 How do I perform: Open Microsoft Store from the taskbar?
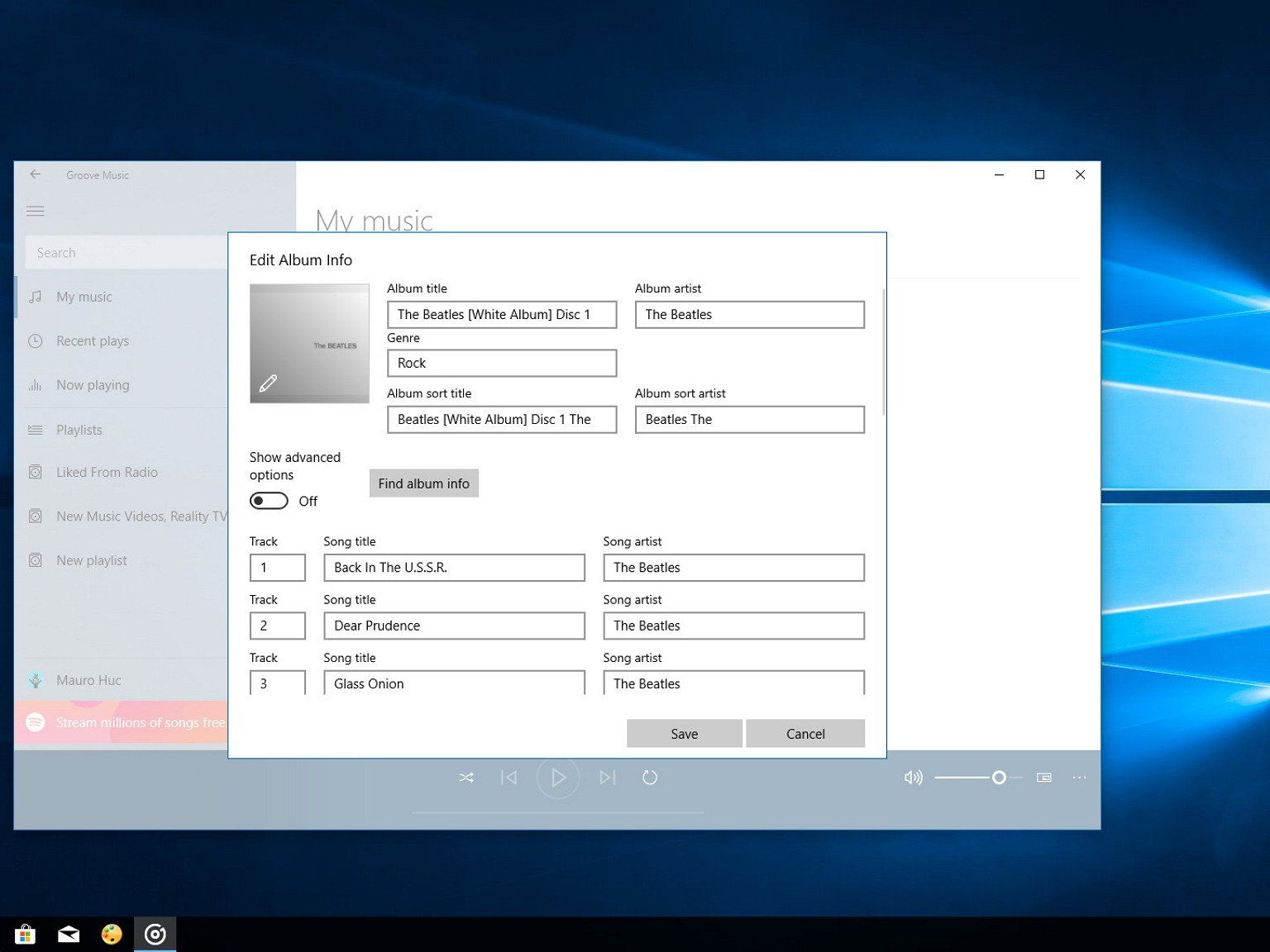pos(25,935)
